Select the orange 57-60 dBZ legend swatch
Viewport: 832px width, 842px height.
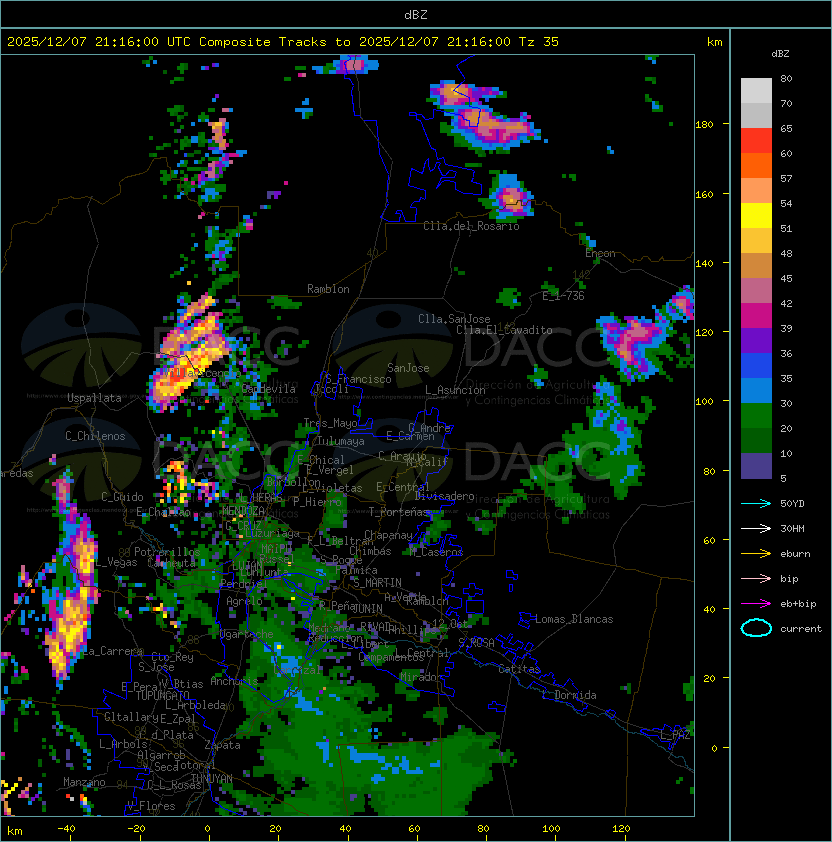click(756, 165)
